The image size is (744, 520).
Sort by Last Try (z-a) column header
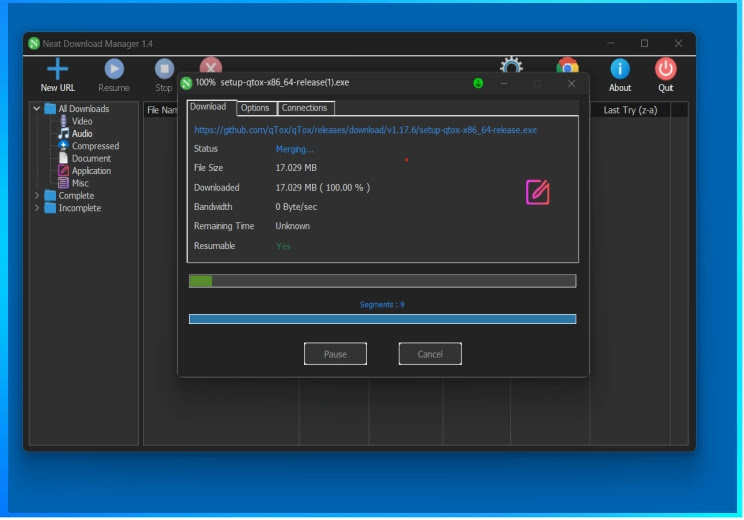tap(630, 110)
